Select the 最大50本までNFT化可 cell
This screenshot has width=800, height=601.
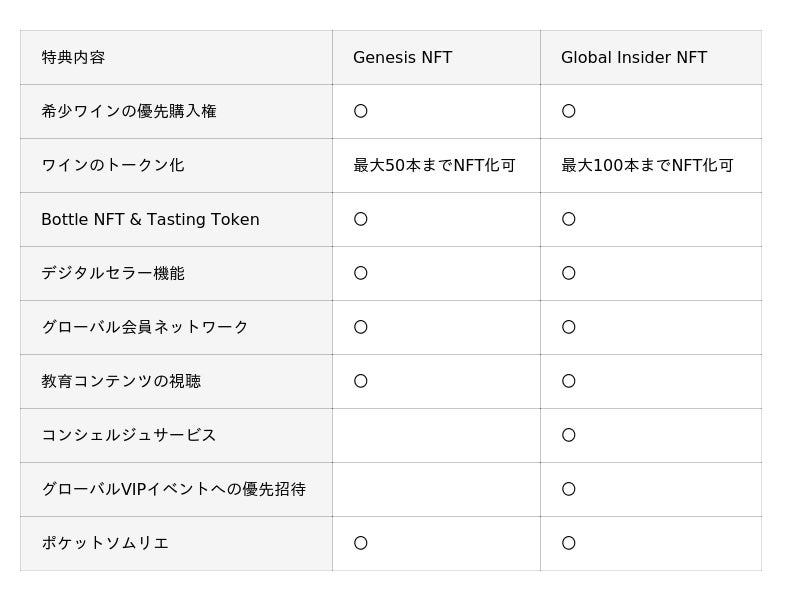(x=434, y=166)
